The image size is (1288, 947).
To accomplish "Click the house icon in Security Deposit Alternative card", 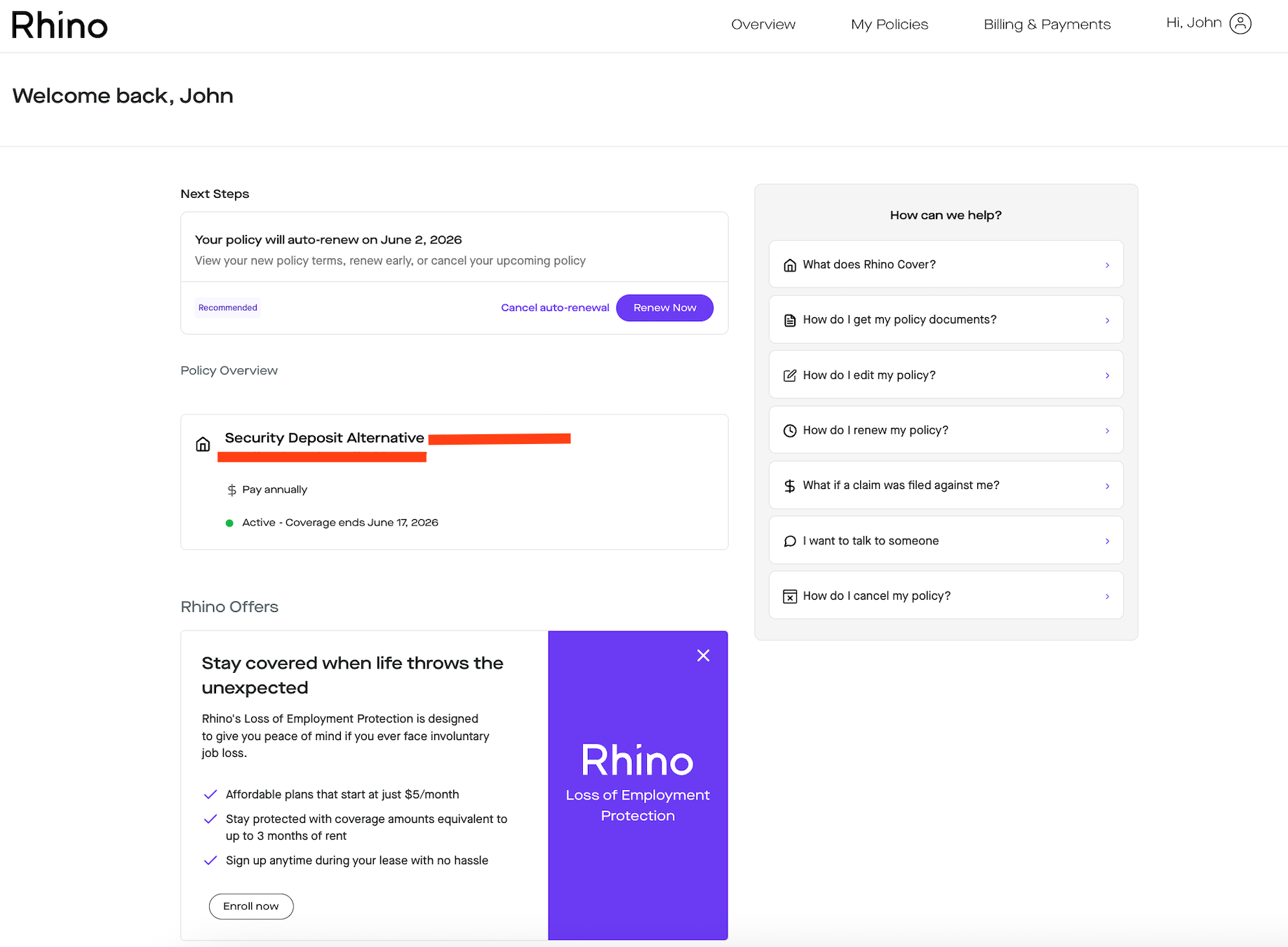I will 203,444.
